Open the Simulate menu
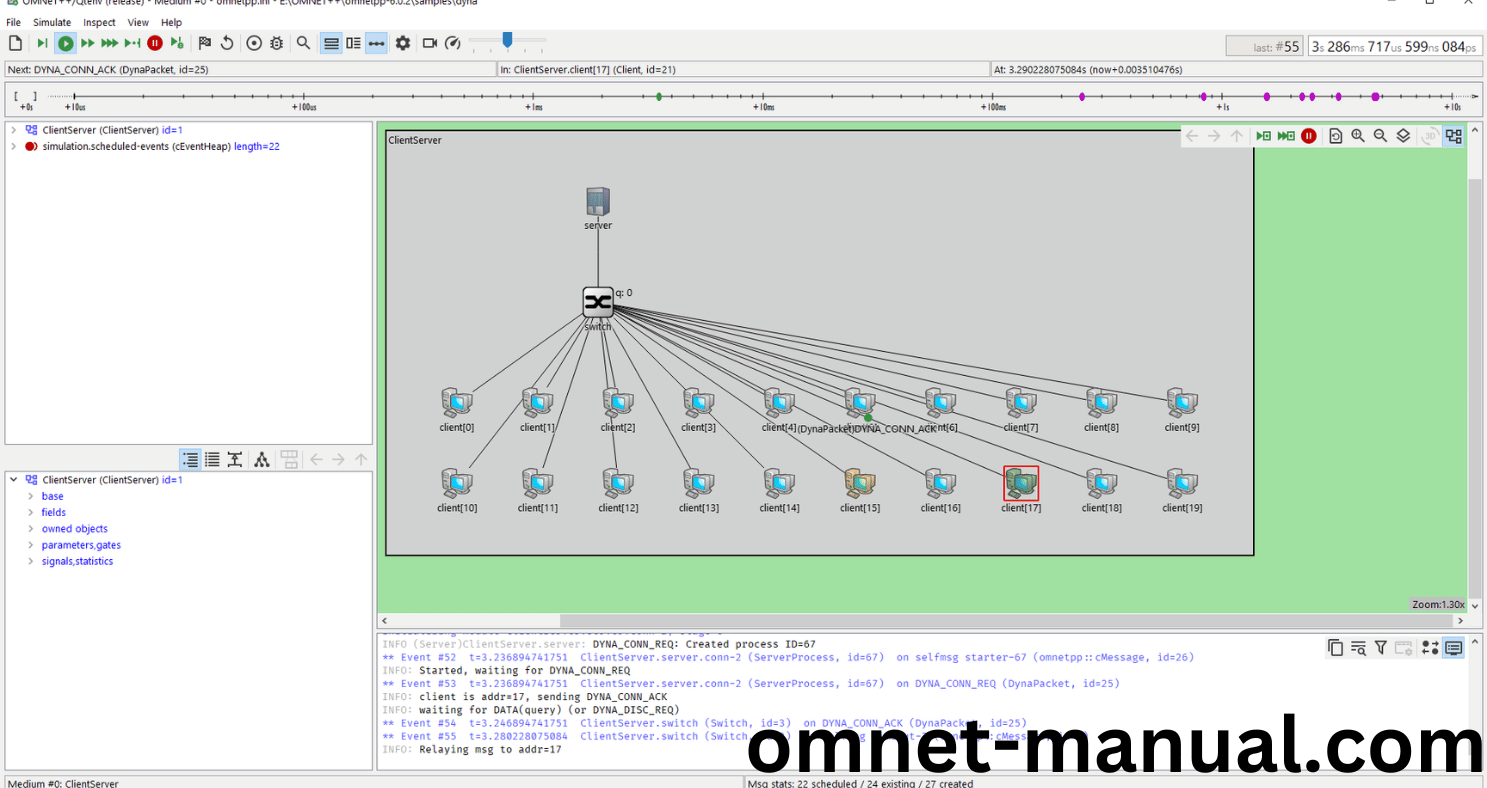The width and height of the screenshot is (1487, 788). pyautogui.click(x=51, y=22)
